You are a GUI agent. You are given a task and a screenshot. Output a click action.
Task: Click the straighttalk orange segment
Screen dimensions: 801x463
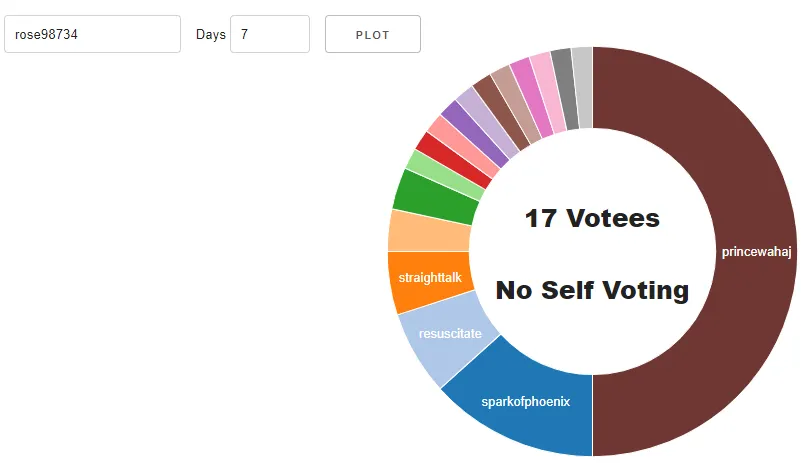coord(429,280)
